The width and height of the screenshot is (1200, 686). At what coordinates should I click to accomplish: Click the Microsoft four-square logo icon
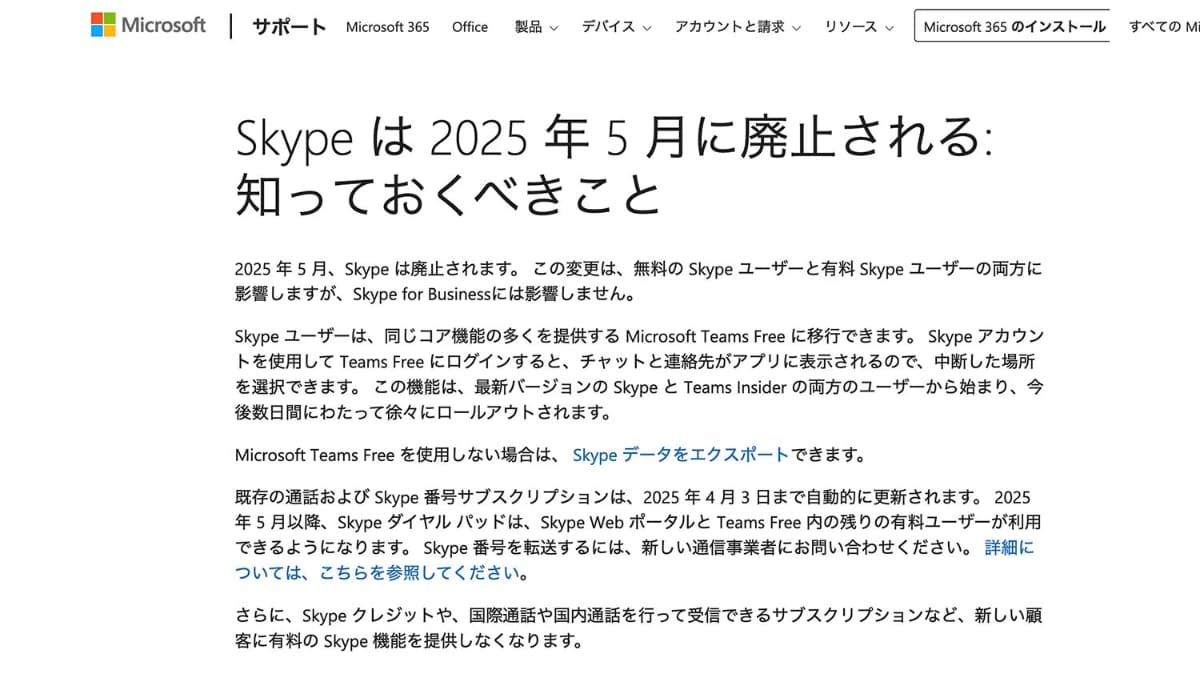coord(101,23)
